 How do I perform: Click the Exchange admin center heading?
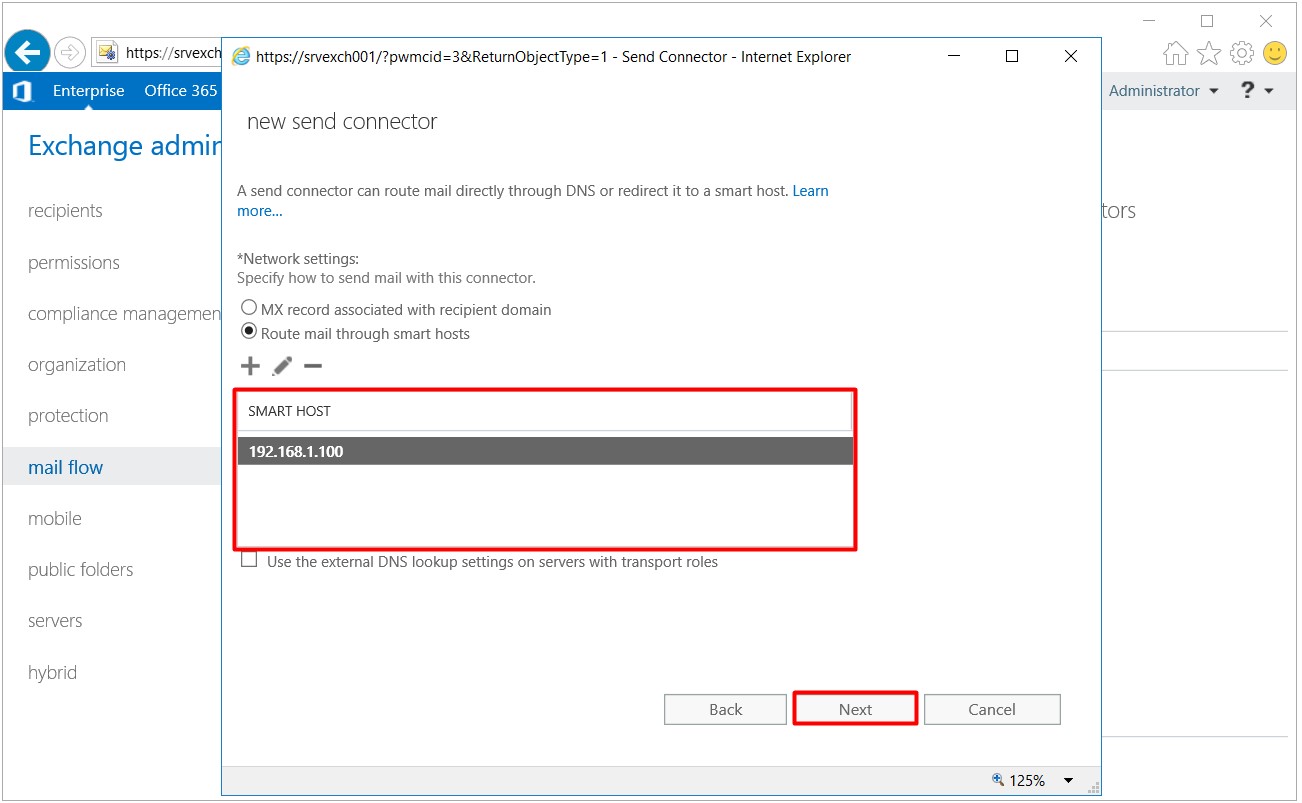pyautogui.click(x=124, y=146)
